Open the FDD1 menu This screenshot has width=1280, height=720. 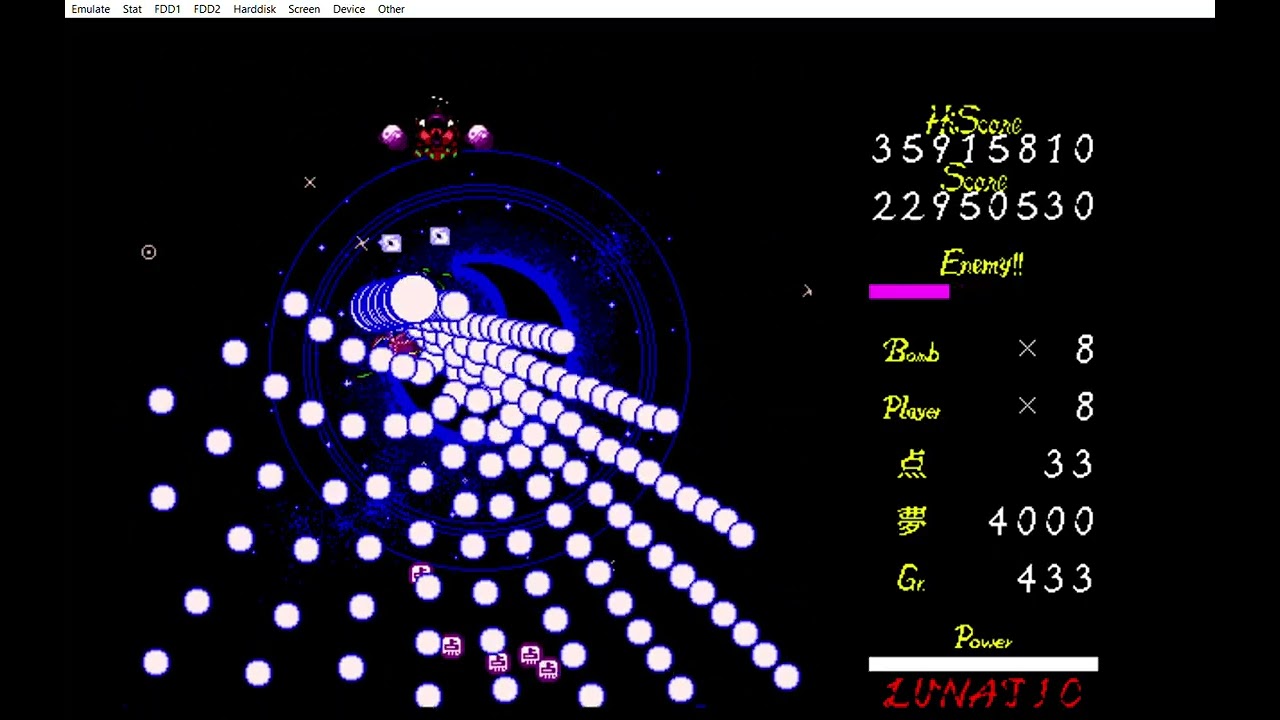[167, 9]
